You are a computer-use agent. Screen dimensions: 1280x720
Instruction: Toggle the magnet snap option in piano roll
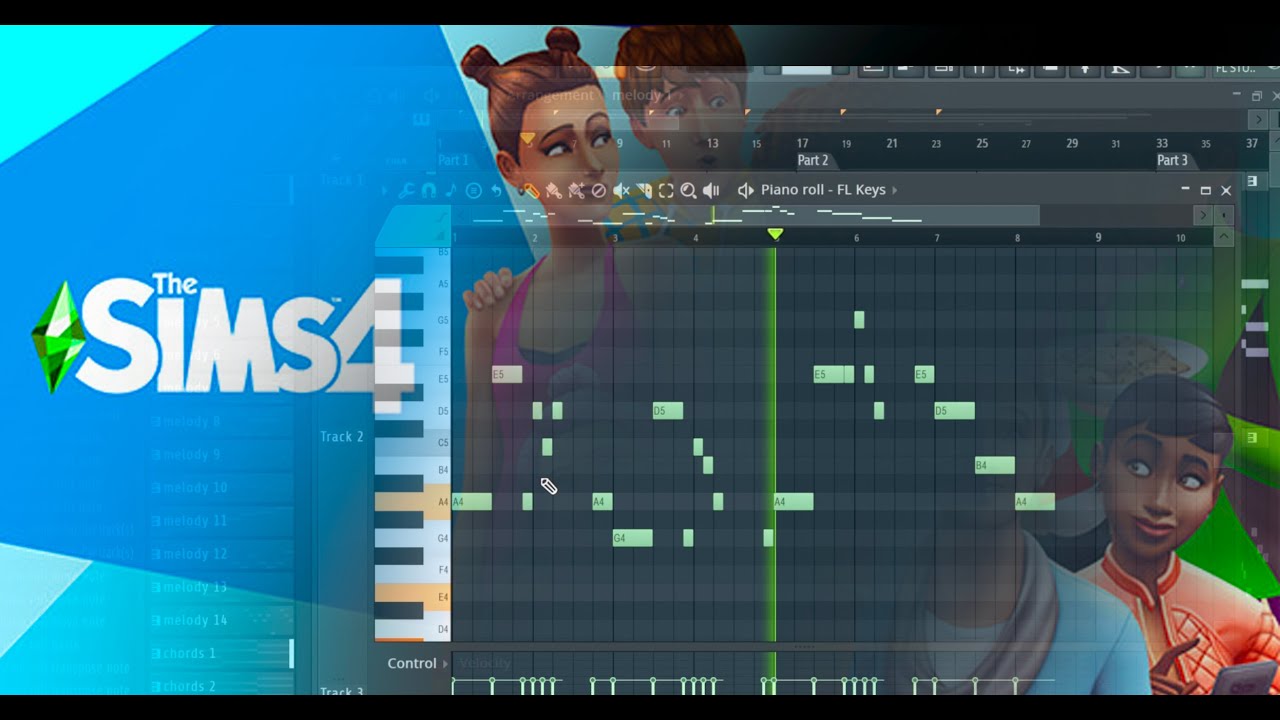click(x=428, y=190)
